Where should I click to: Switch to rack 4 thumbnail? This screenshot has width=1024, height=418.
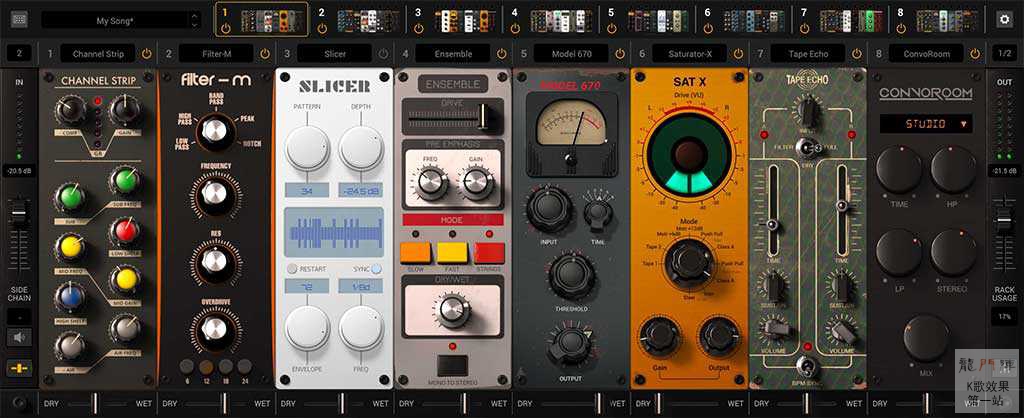pyautogui.click(x=561, y=21)
